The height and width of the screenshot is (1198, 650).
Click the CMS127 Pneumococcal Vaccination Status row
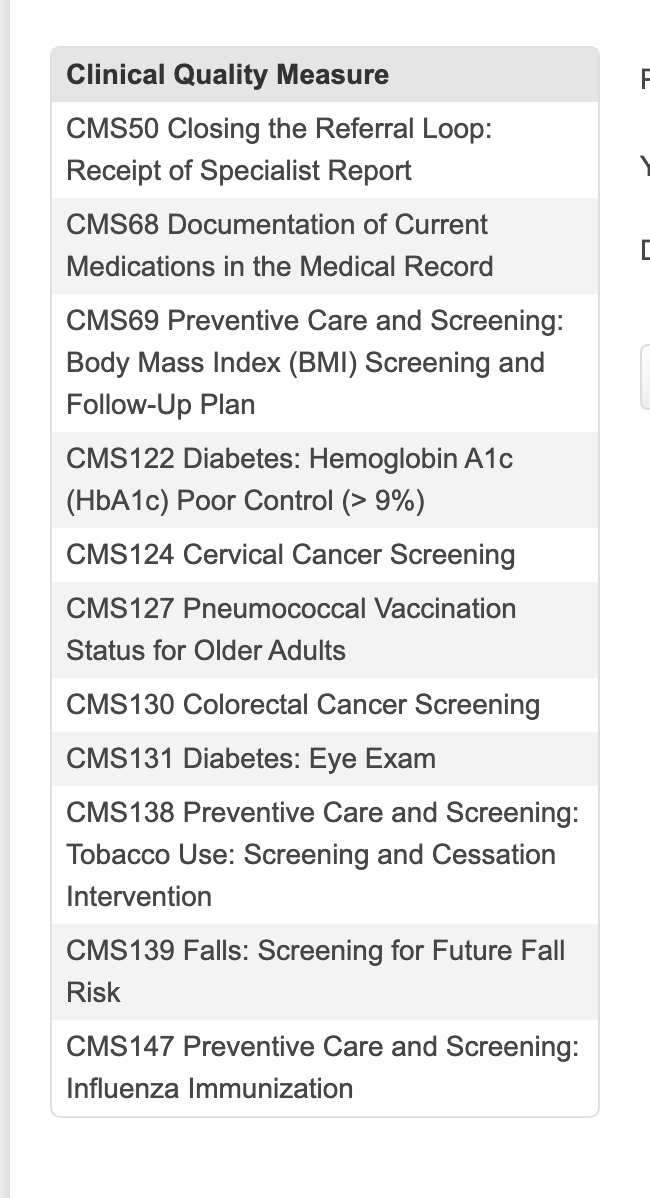(290, 629)
